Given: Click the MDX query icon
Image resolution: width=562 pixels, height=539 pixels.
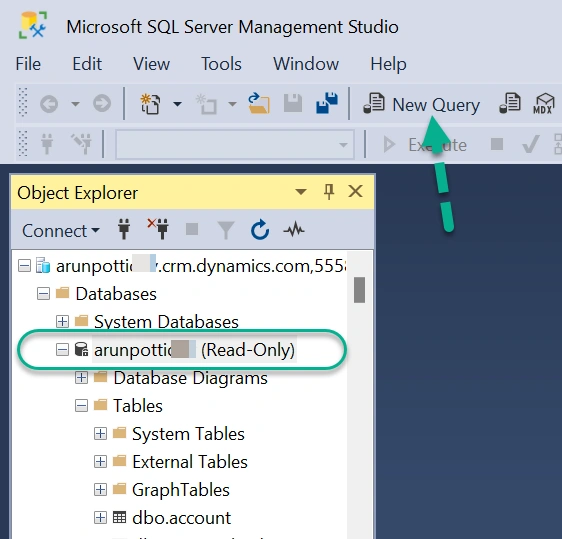Looking at the screenshot, I should pos(544,104).
